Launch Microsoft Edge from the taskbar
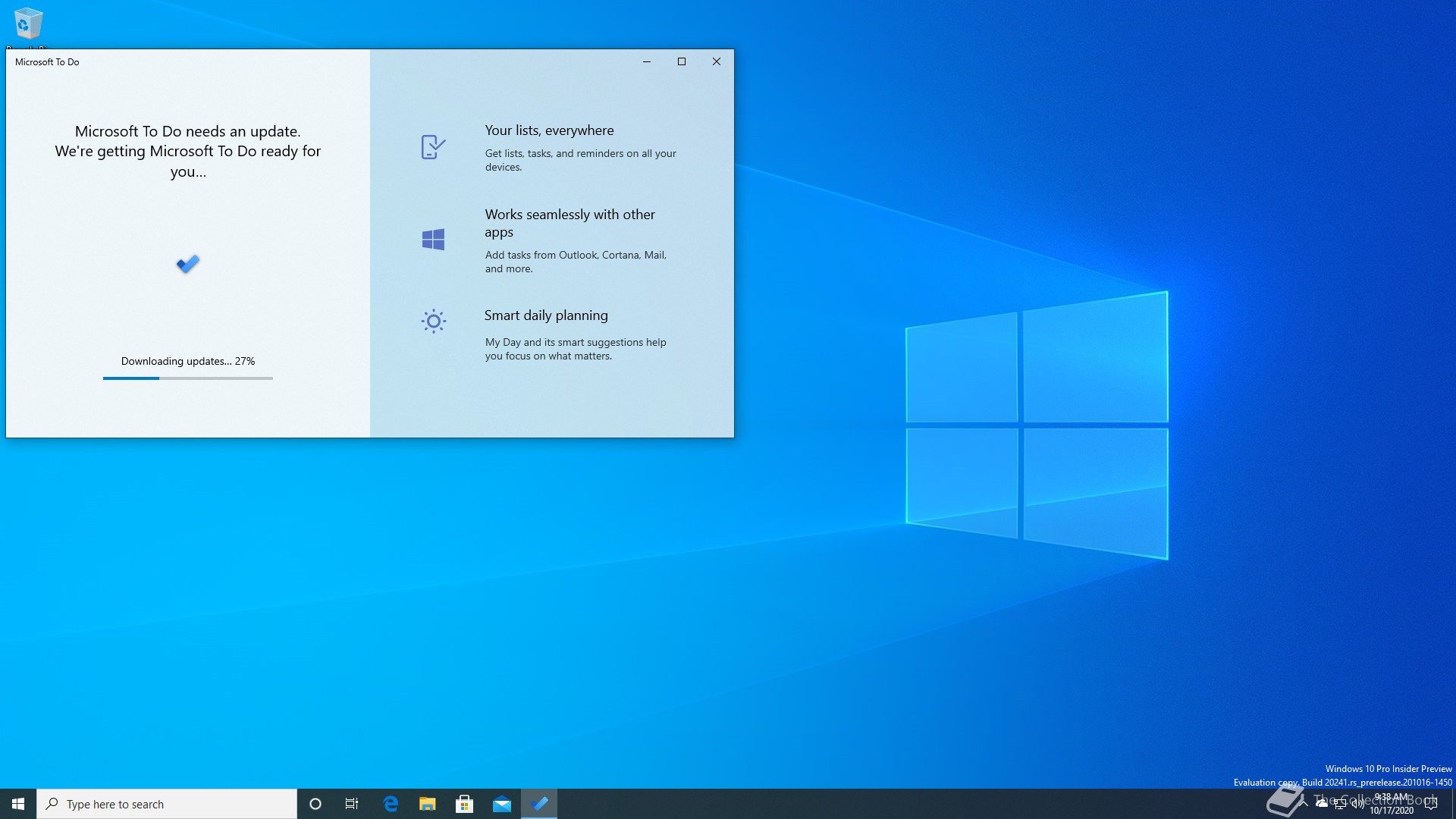This screenshot has width=1456, height=819. pyautogui.click(x=391, y=804)
